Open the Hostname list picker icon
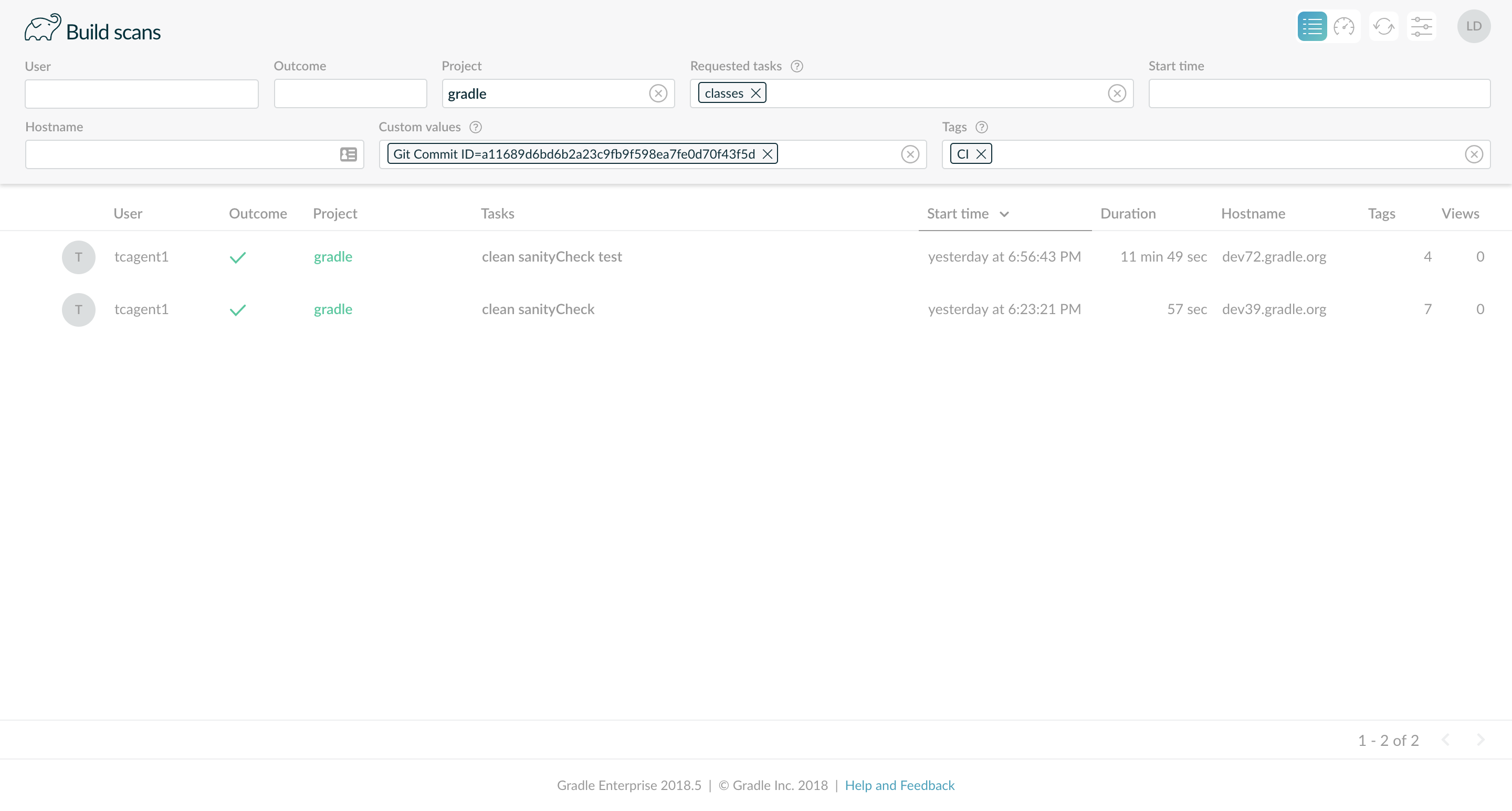 point(348,154)
